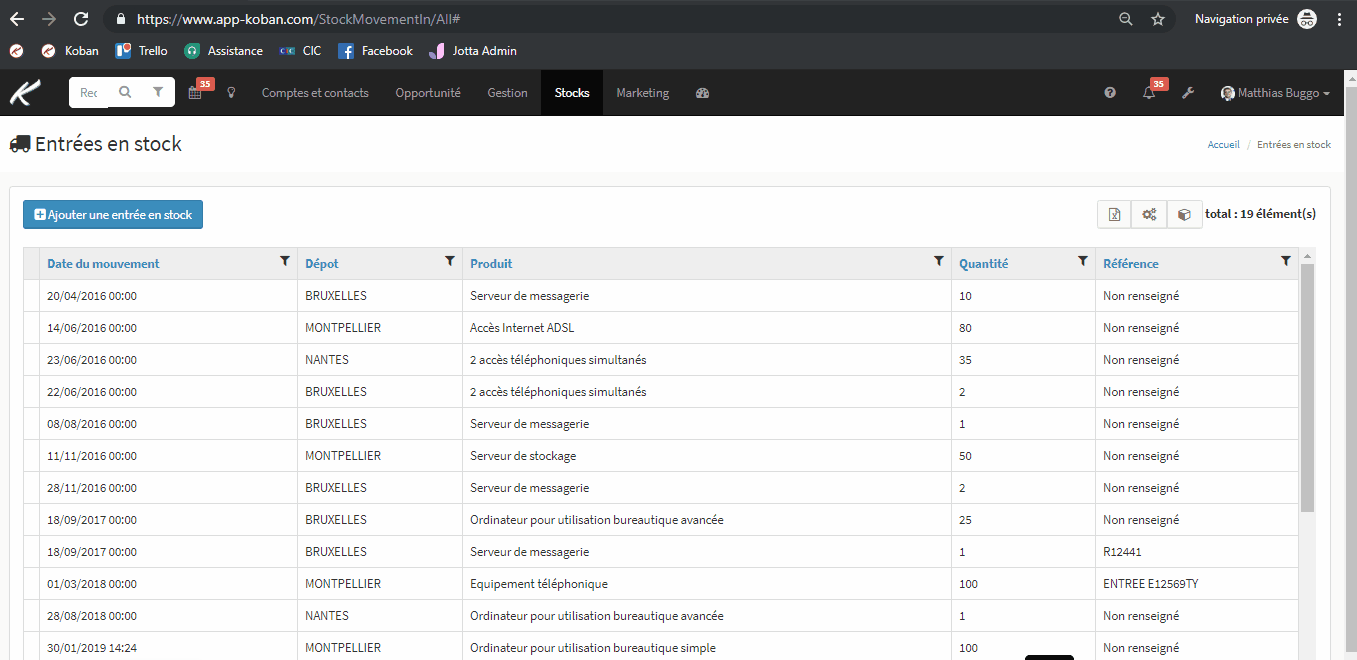Open the Assistance bookmark
The width and height of the screenshot is (1357, 660).
tap(224, 51)
